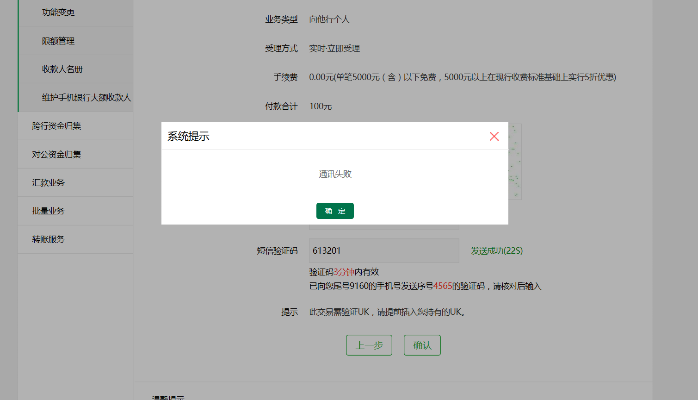Click the 系统提示 dialog title
This screenshot has width=698, height=400.
pos(188,136)
